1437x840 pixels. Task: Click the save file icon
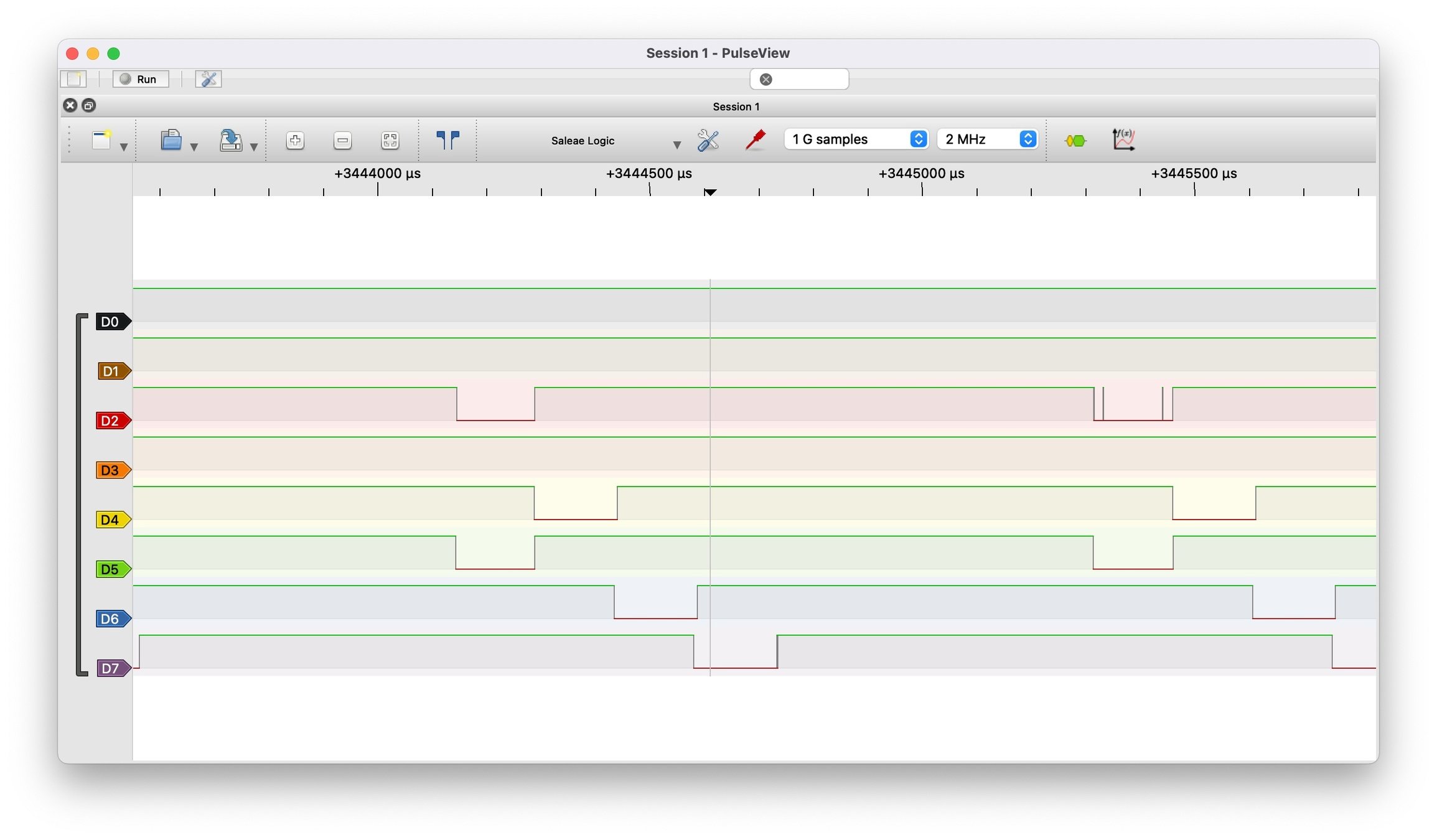230,140
